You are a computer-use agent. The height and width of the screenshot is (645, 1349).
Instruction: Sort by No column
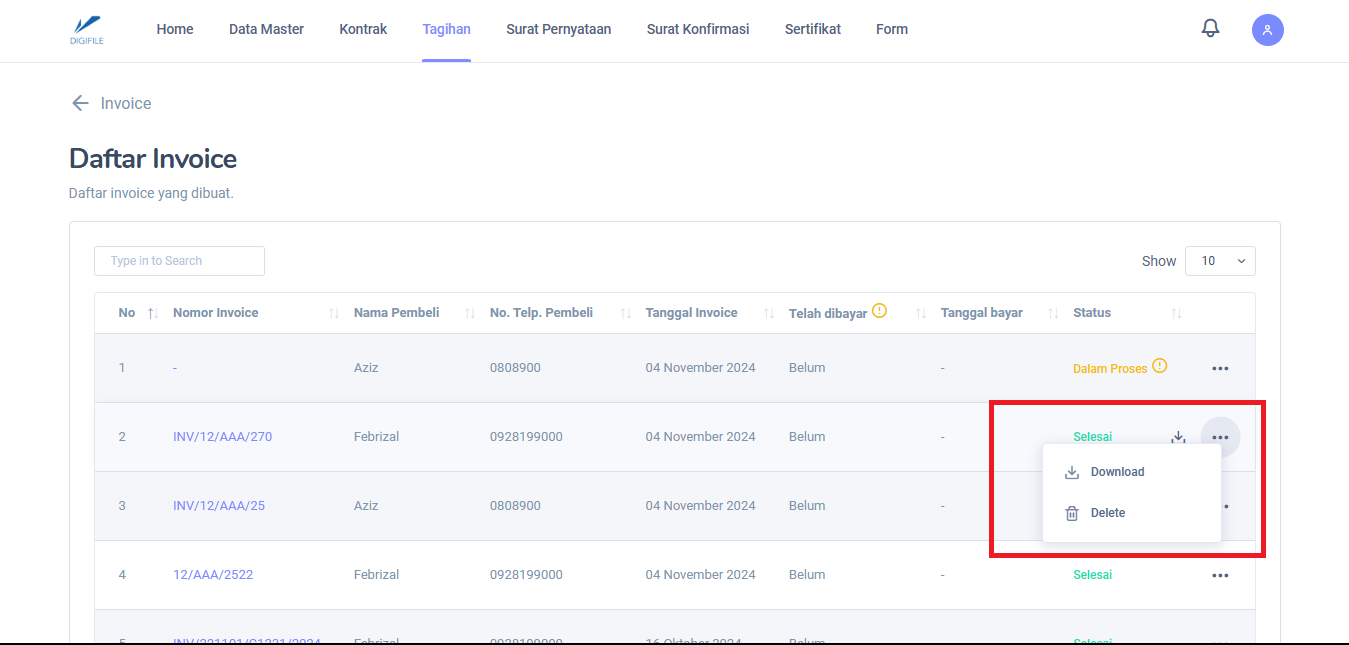(x=153, y=313)
